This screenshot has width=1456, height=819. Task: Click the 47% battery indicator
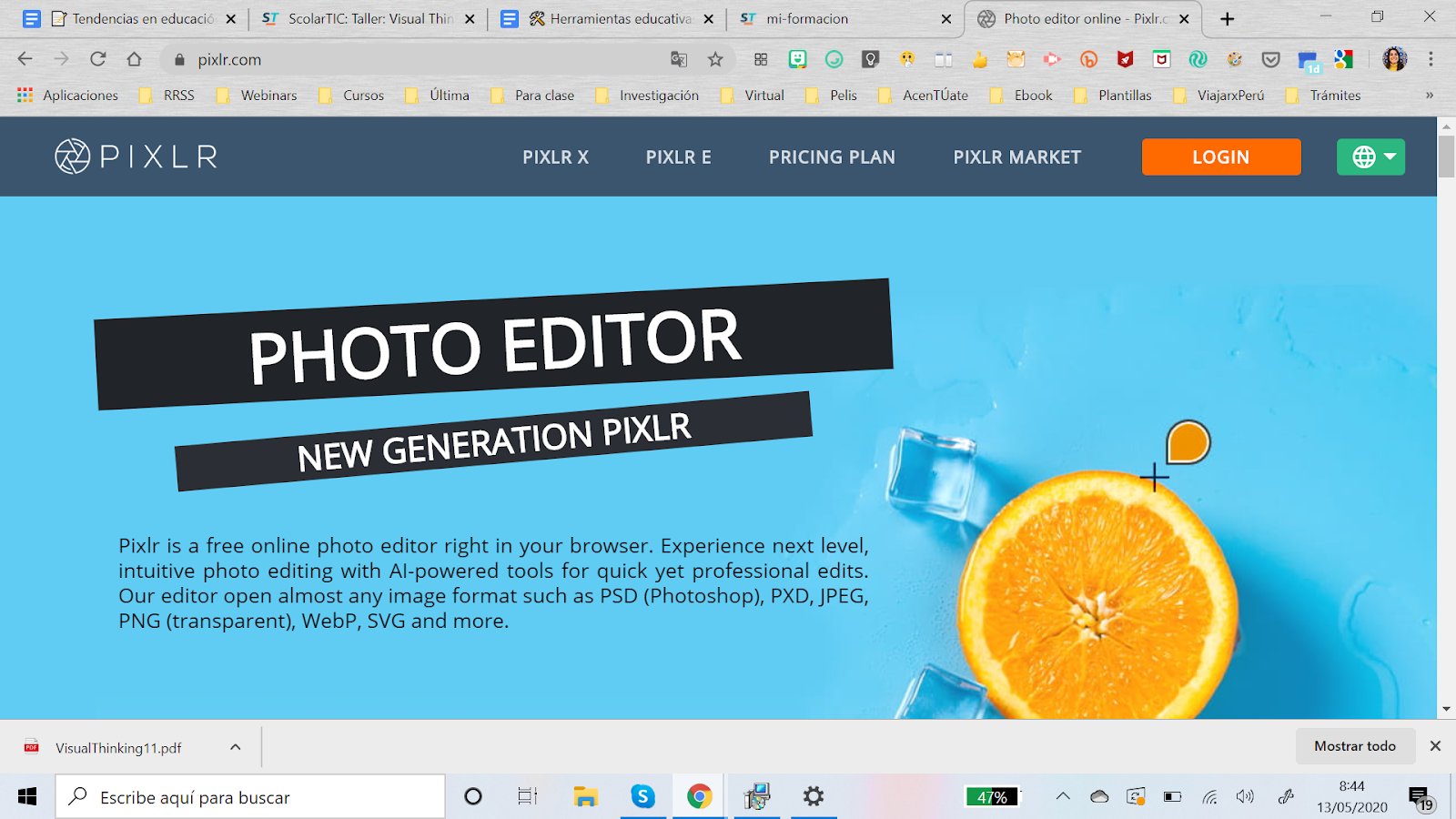[992, 797]
